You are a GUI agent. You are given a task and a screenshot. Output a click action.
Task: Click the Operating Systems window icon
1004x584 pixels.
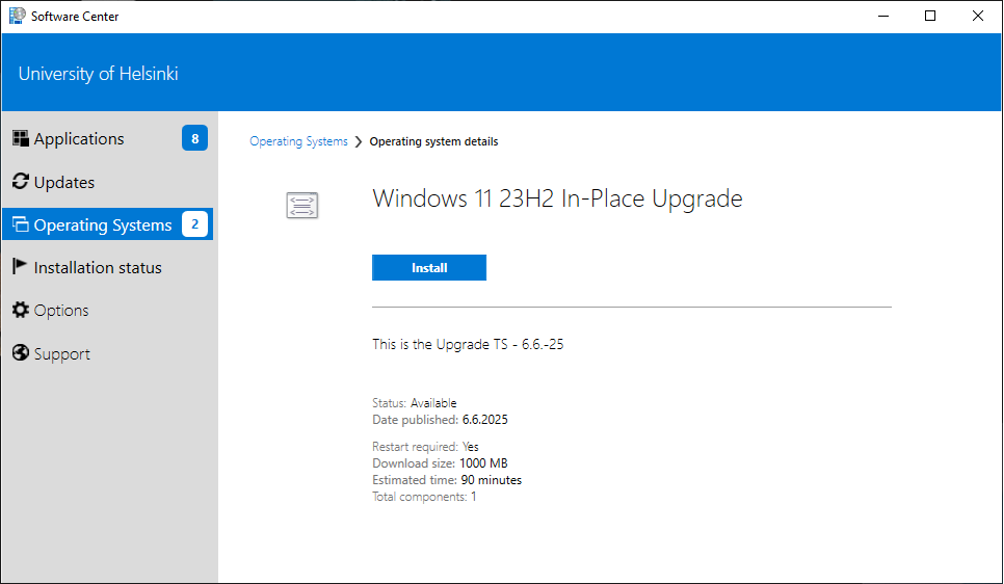click(20, 225)
